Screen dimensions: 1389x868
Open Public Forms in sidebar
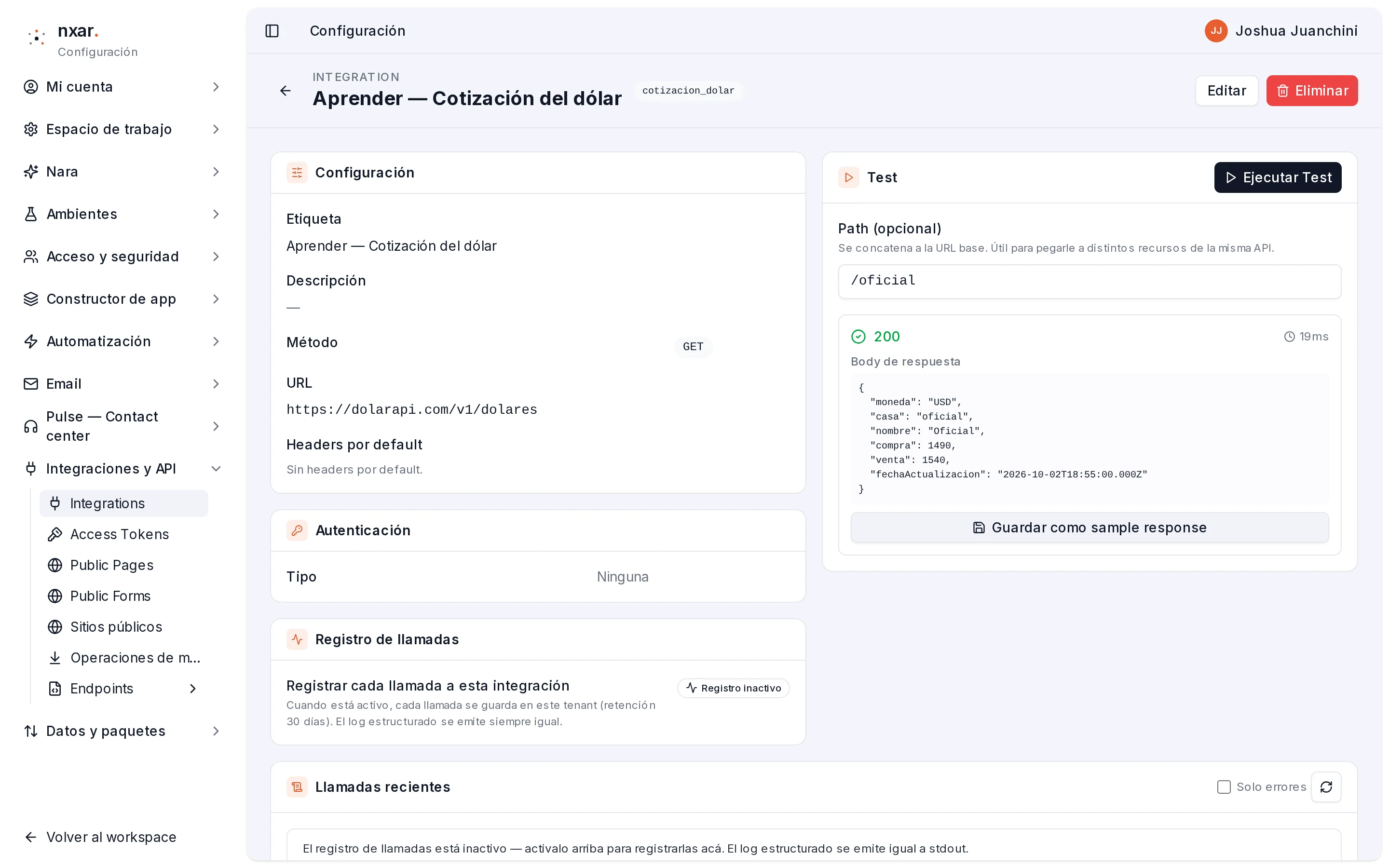pos(124,597)
